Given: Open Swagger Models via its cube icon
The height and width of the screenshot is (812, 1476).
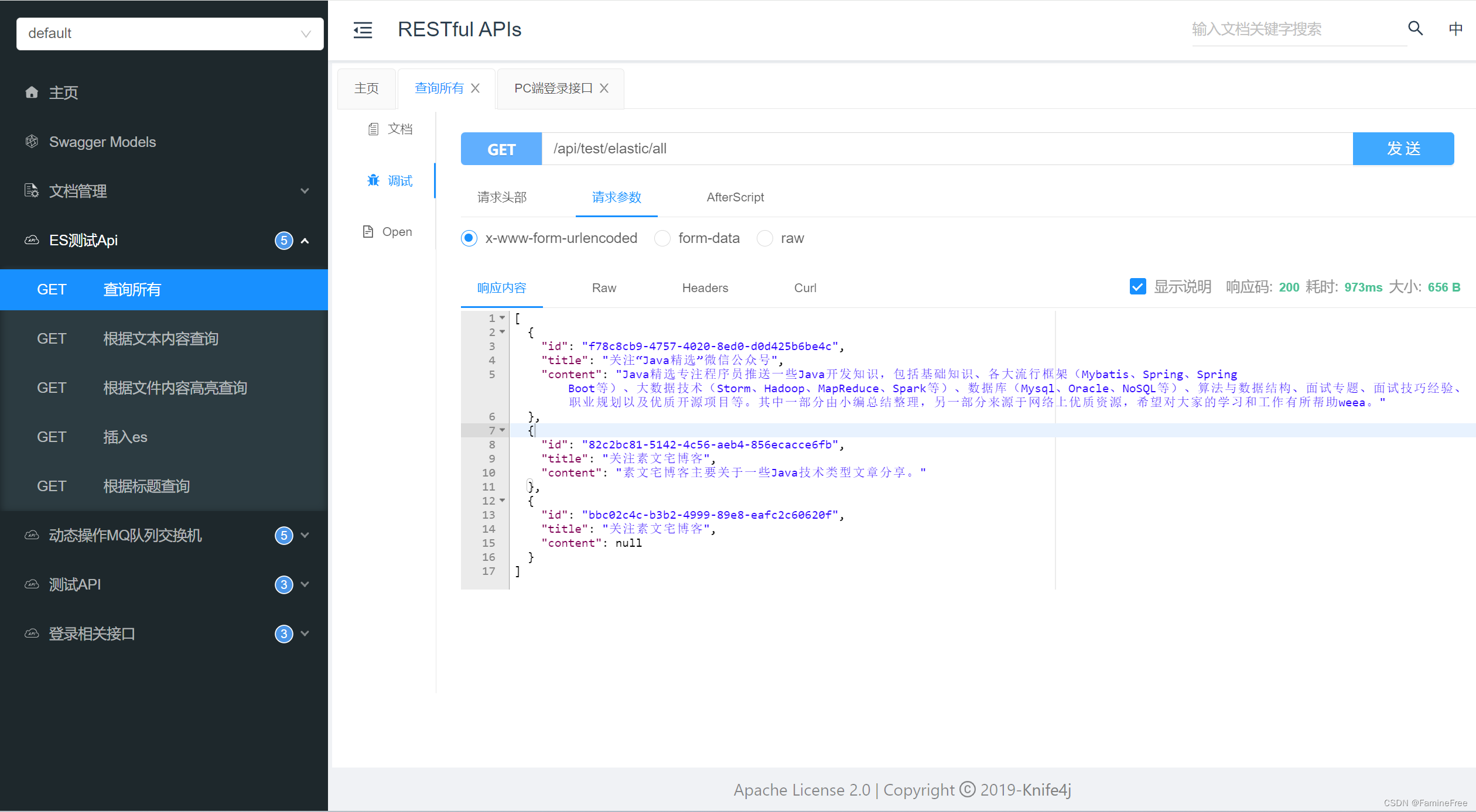Looking at the screenshot, I should tap(32, 142).
